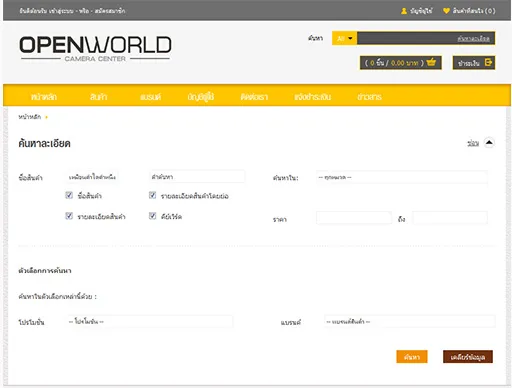Screen dimensions: 512x388
Task: Click the collapse arrow circle icon
Action: pos(489,143)
